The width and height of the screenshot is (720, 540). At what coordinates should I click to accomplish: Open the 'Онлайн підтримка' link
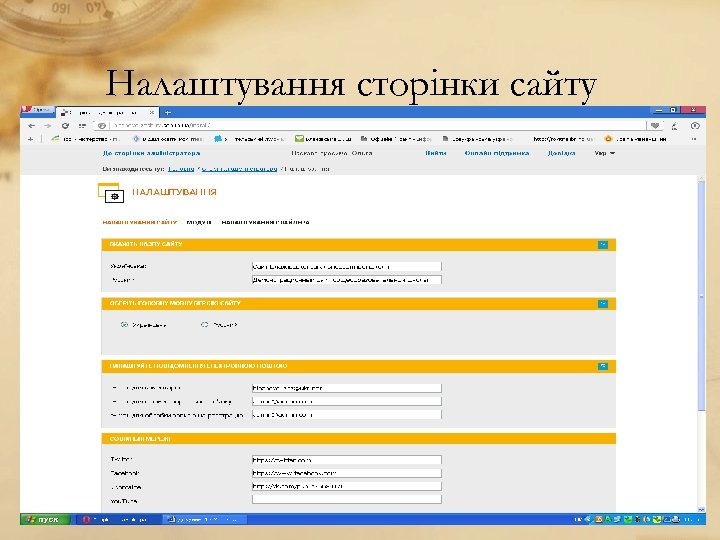[x=497, y=153]
